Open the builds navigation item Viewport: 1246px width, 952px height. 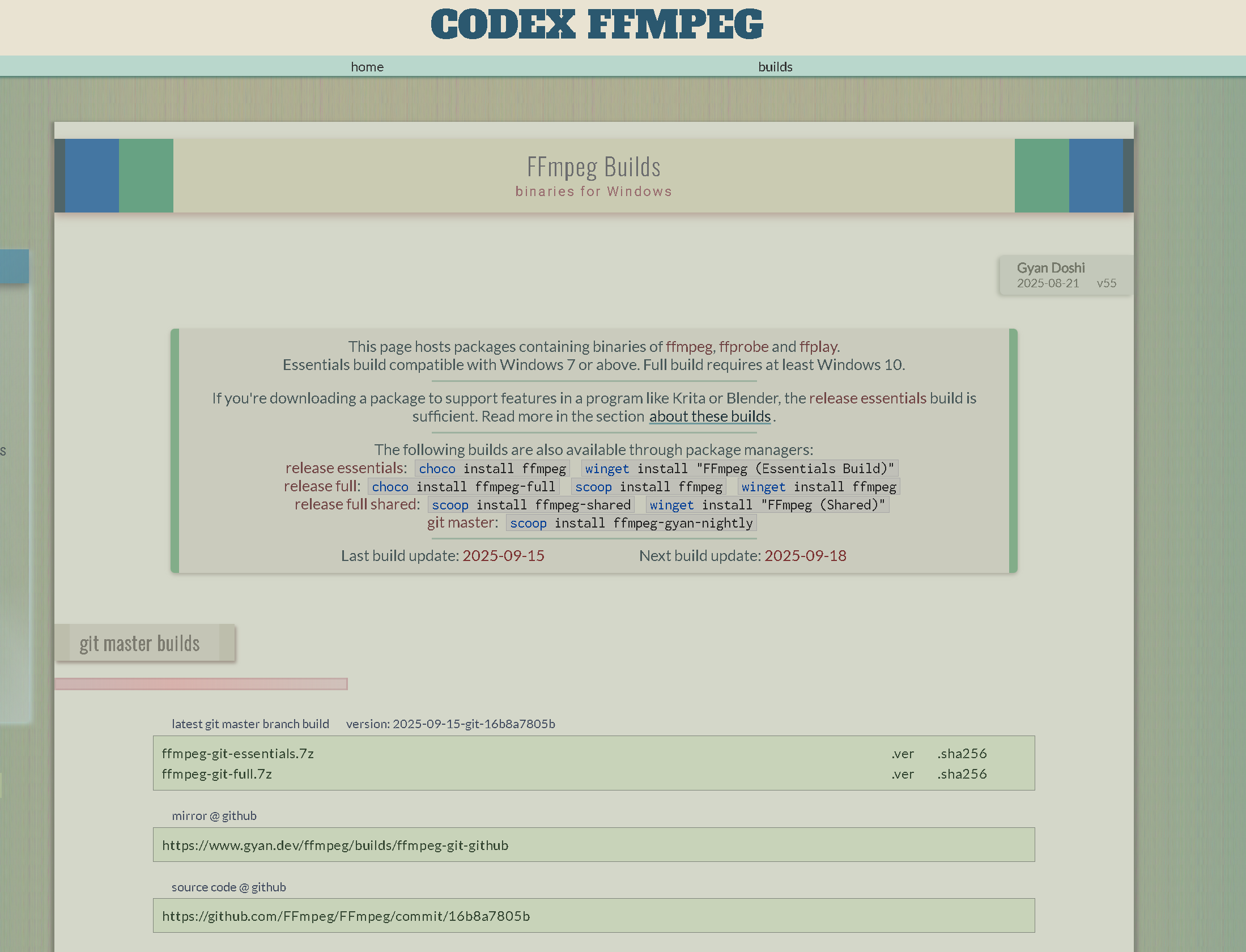(x=775, y=67)
